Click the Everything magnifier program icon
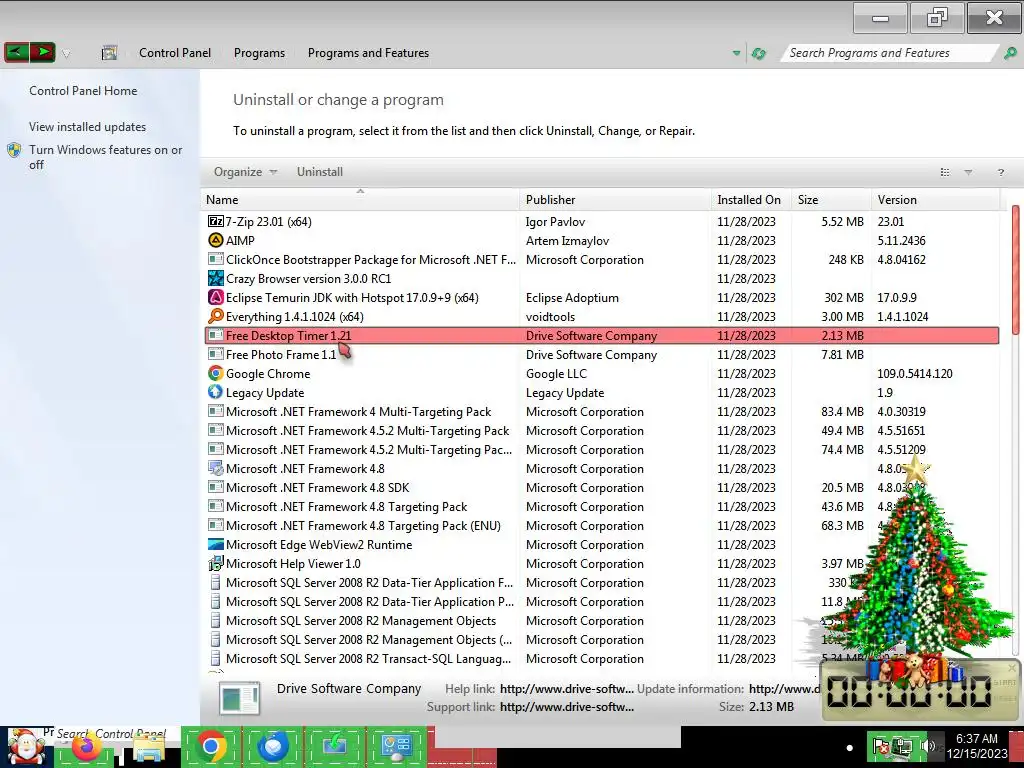 point(216,316)
